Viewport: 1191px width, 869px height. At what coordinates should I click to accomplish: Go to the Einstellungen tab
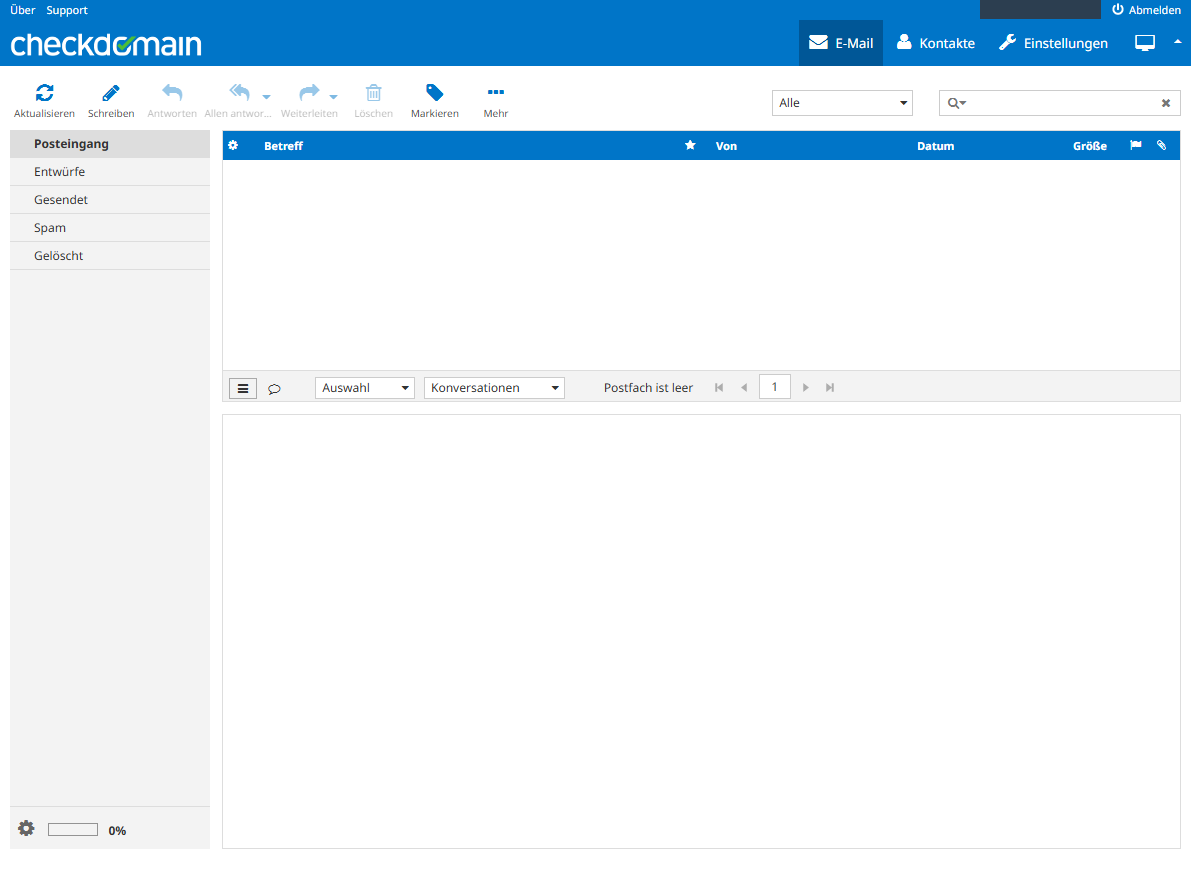point(1053,43)
